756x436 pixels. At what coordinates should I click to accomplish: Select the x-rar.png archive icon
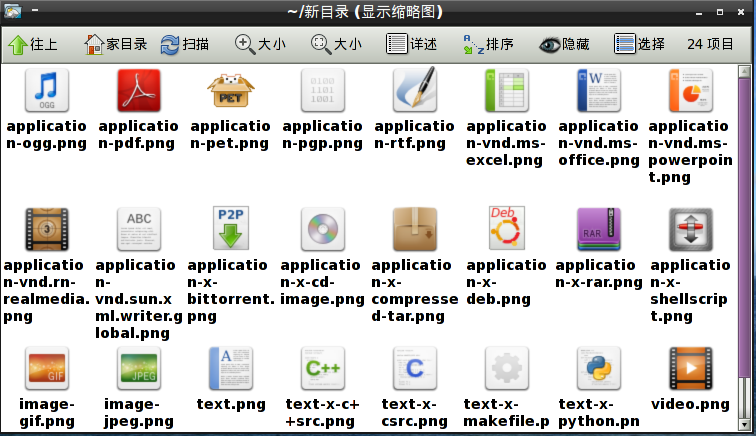click(599, 229)
